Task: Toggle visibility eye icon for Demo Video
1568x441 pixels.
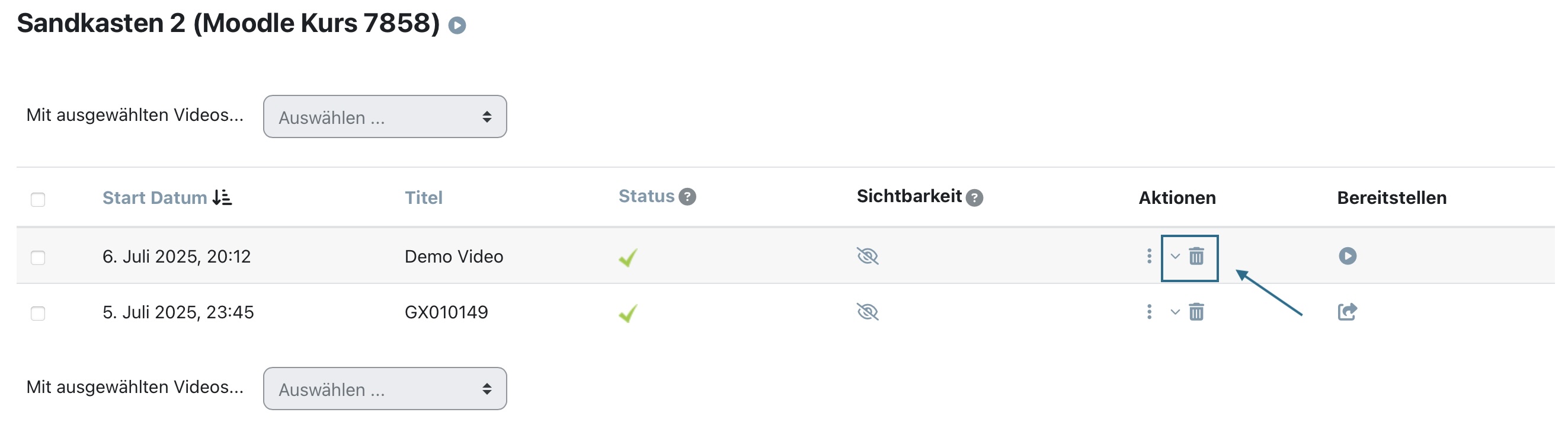Action: [868, 257]
